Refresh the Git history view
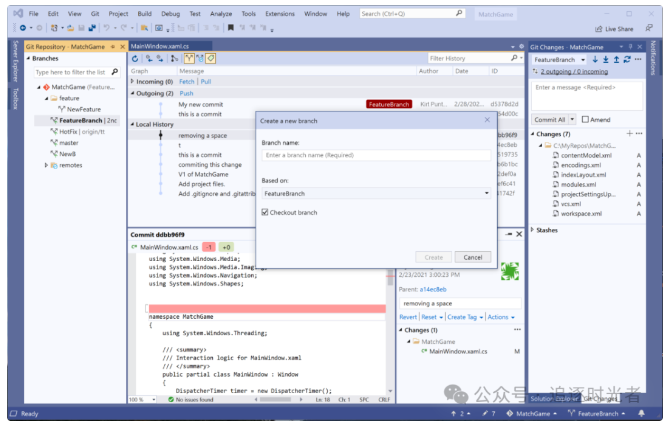This screenshot has height=426, width=667. pyautogui.click(x=135, y=59)
